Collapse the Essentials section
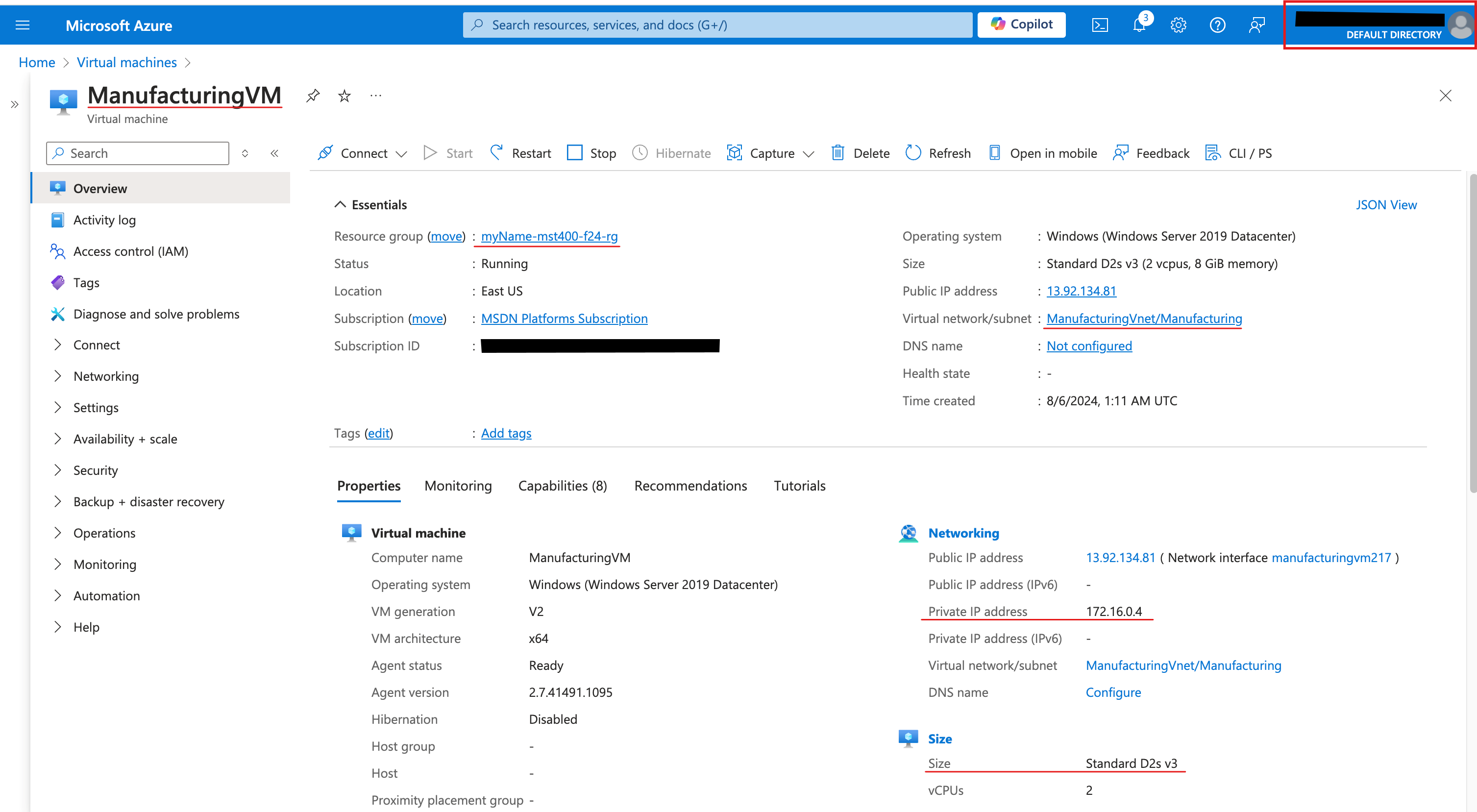 coord(370,205)
